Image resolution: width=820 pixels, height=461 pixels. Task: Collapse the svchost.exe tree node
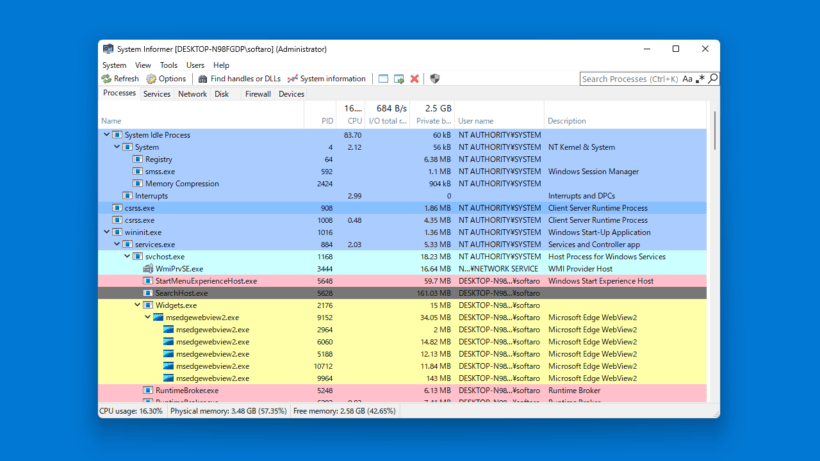pos(127,256)
